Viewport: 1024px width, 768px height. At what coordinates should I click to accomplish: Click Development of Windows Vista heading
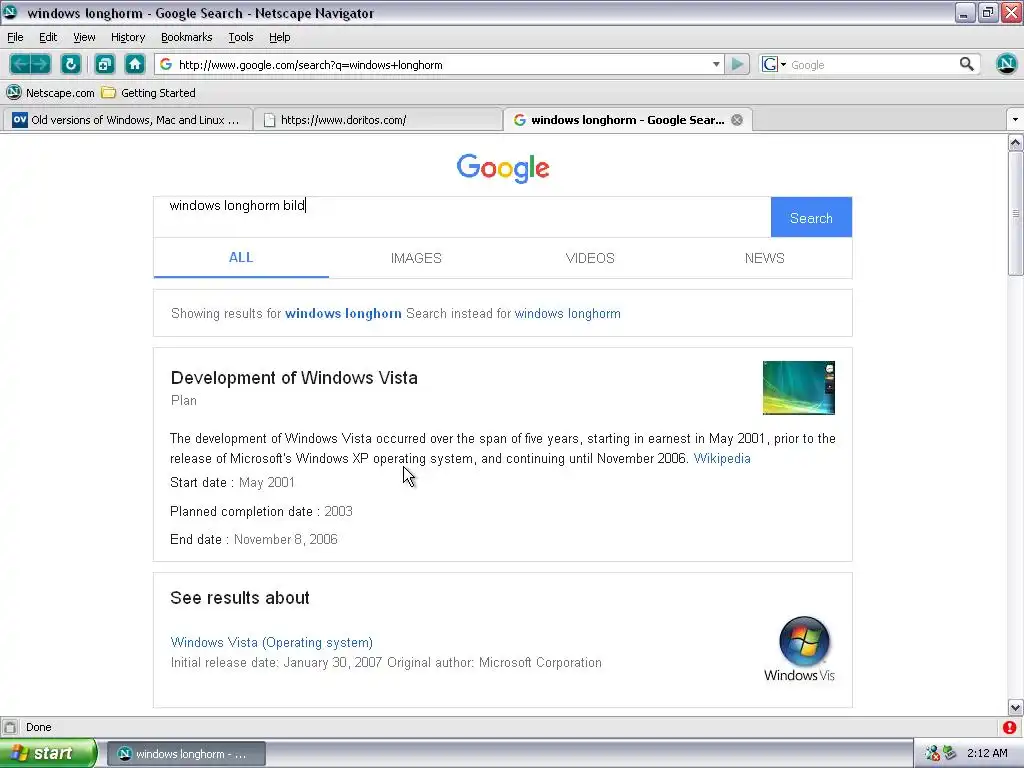(x=294, y=377)
